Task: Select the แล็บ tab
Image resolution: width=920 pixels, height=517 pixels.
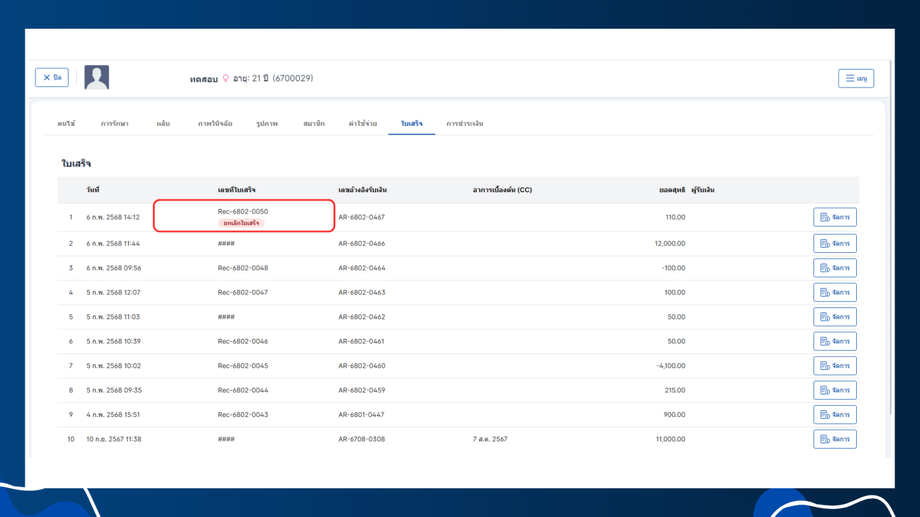Action: tap(163, 124)
